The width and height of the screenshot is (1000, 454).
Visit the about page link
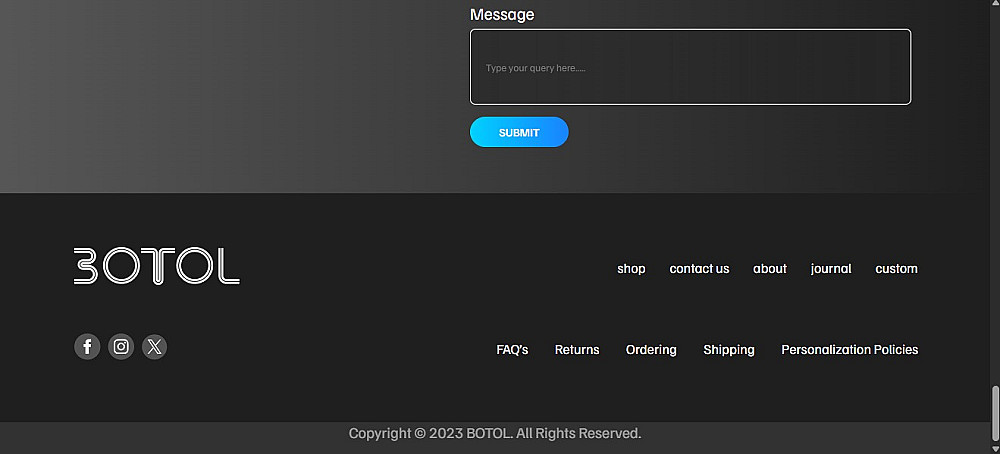[770, 268]
